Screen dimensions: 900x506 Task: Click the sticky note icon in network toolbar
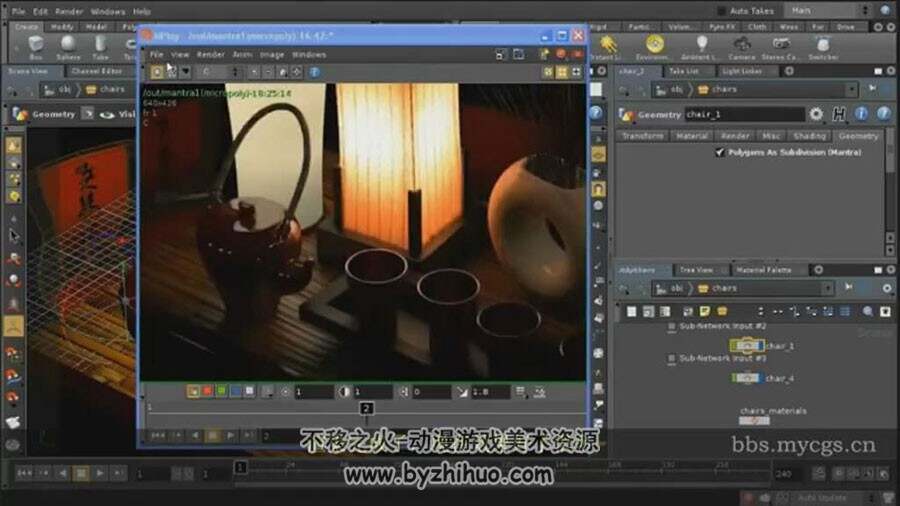[704, 312]
